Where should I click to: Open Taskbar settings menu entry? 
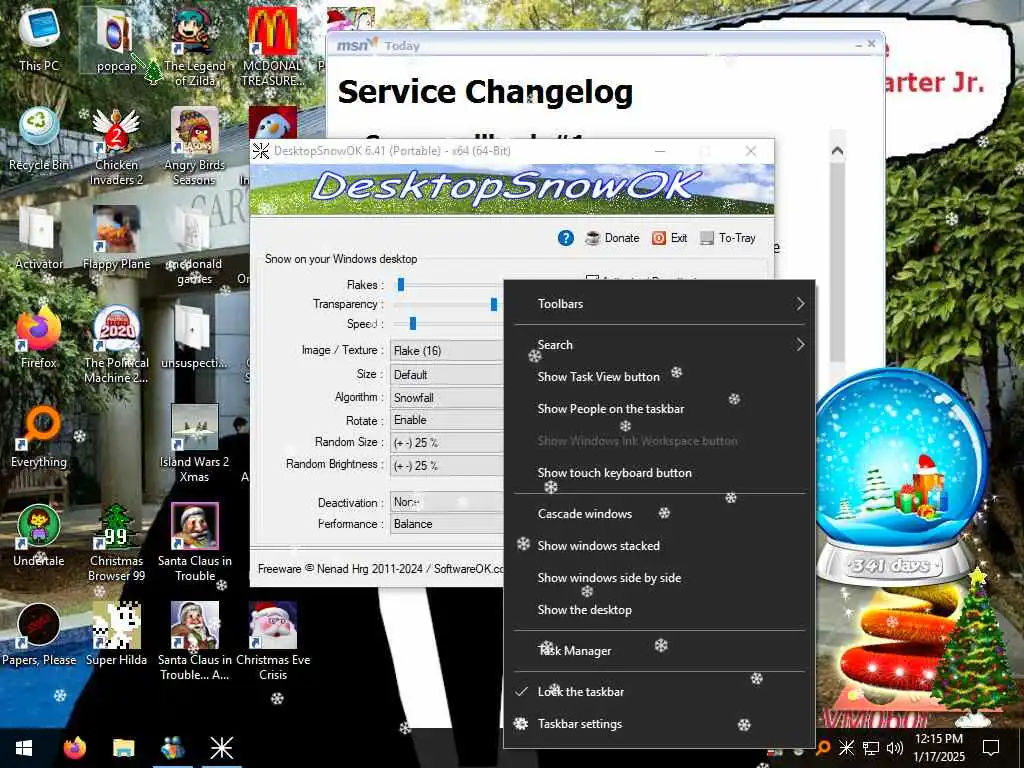point(660,724)
